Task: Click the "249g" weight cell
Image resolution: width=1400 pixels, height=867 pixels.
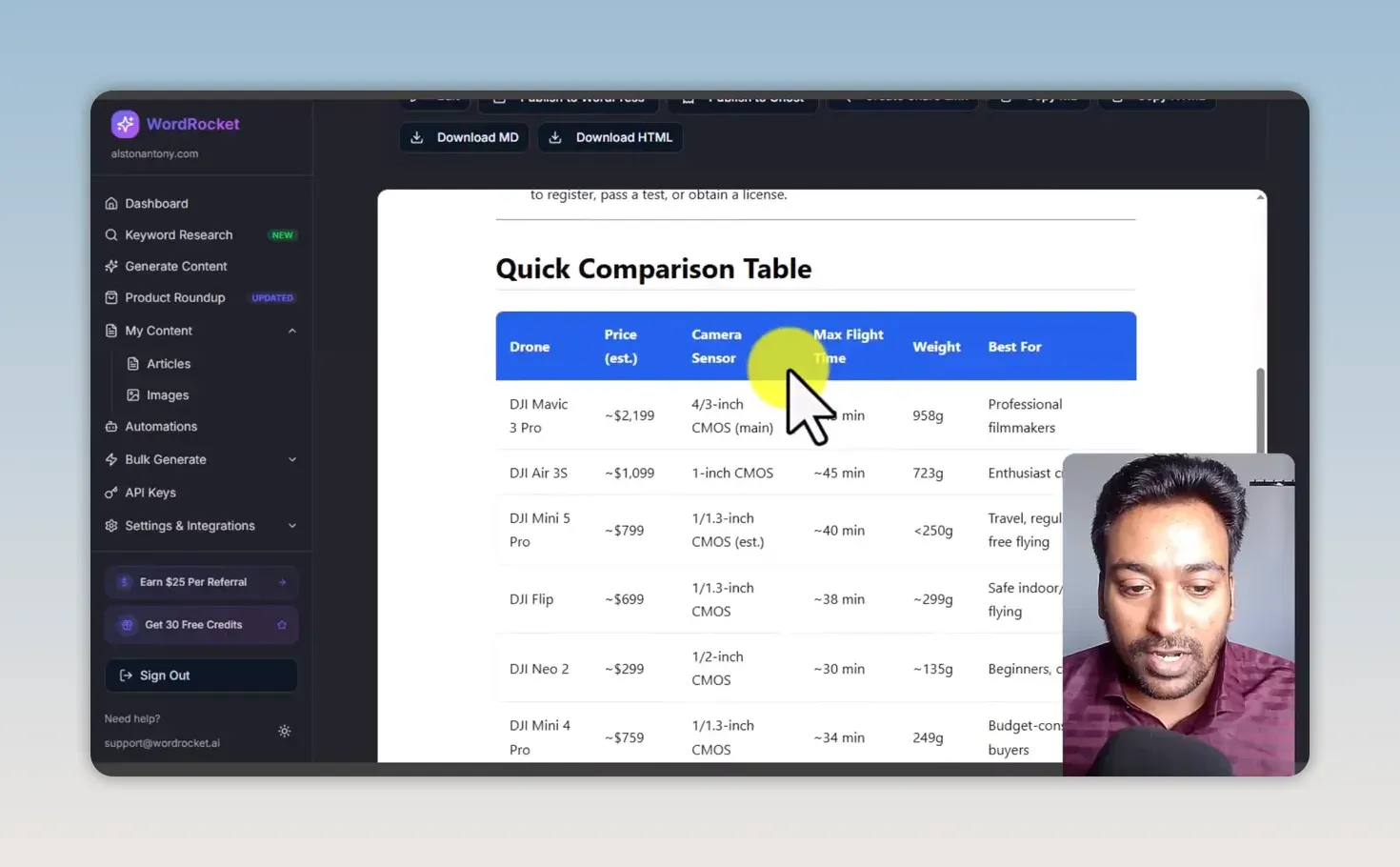Action: click(x=928, y=737)
